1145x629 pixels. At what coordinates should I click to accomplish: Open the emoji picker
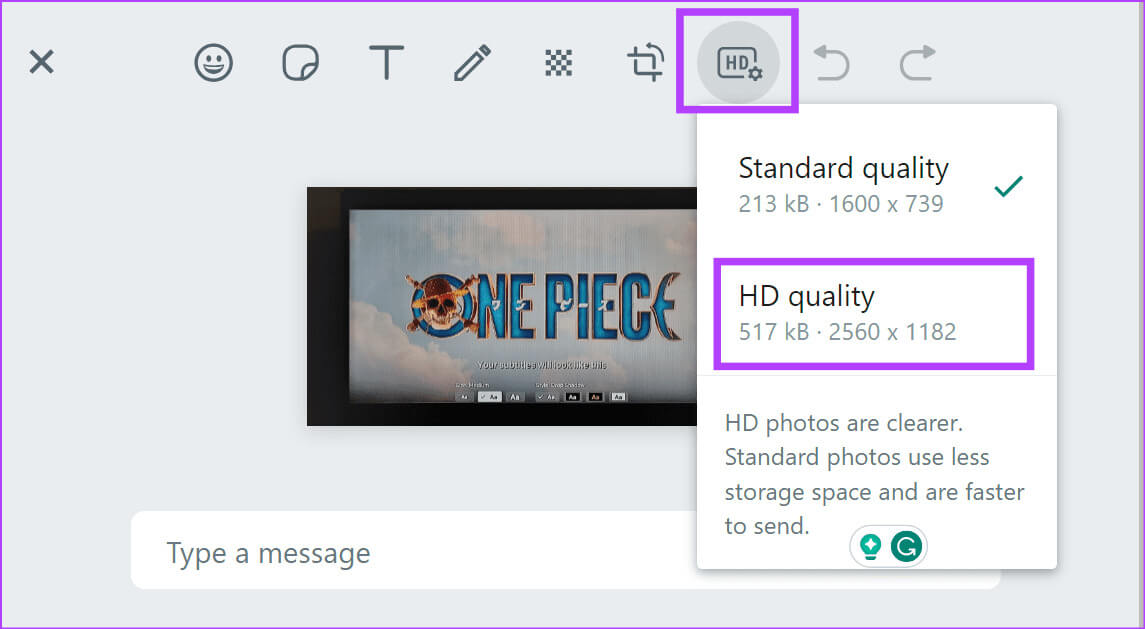(214, 62)
